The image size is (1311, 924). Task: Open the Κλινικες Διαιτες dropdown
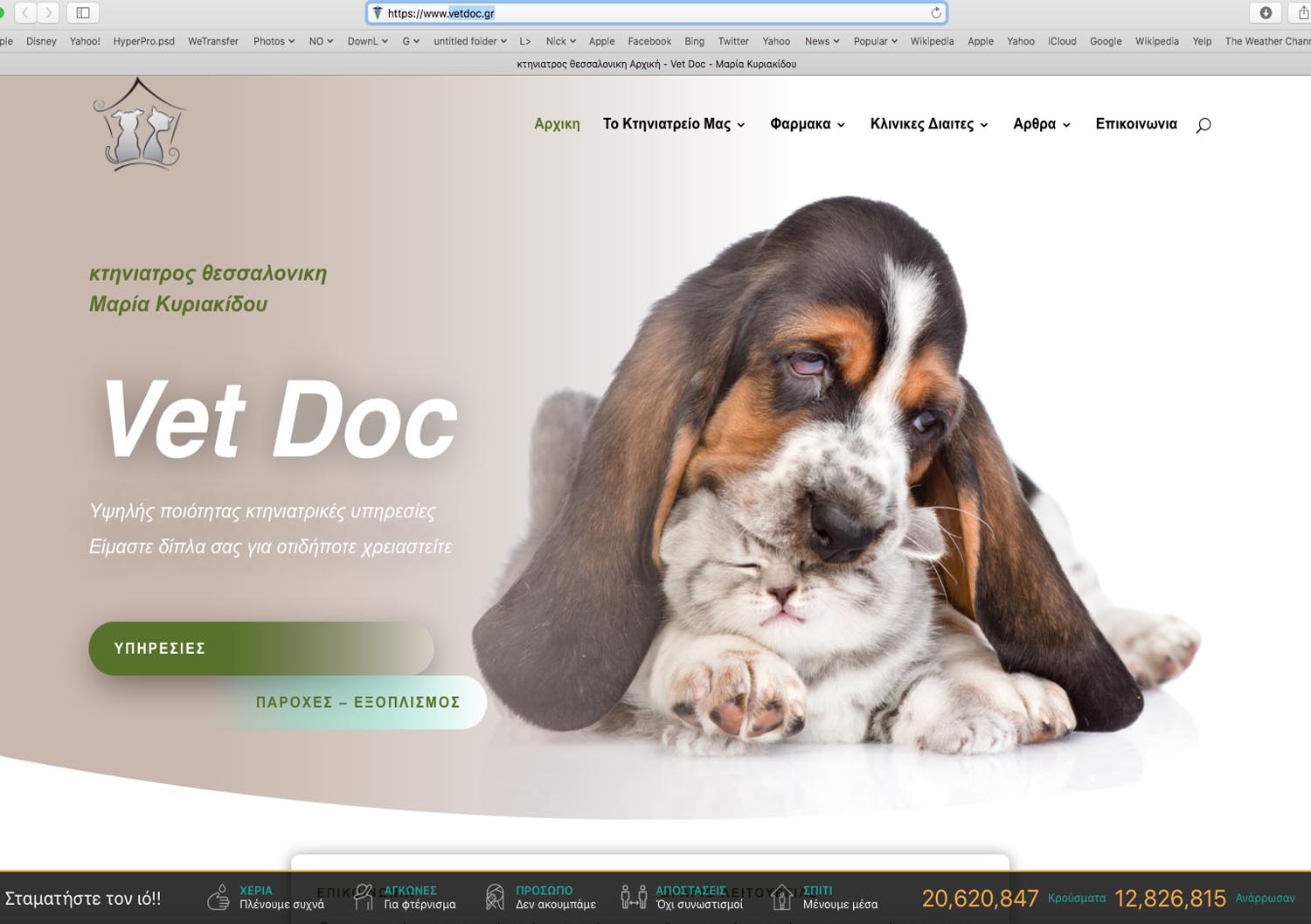click(928, 124)
